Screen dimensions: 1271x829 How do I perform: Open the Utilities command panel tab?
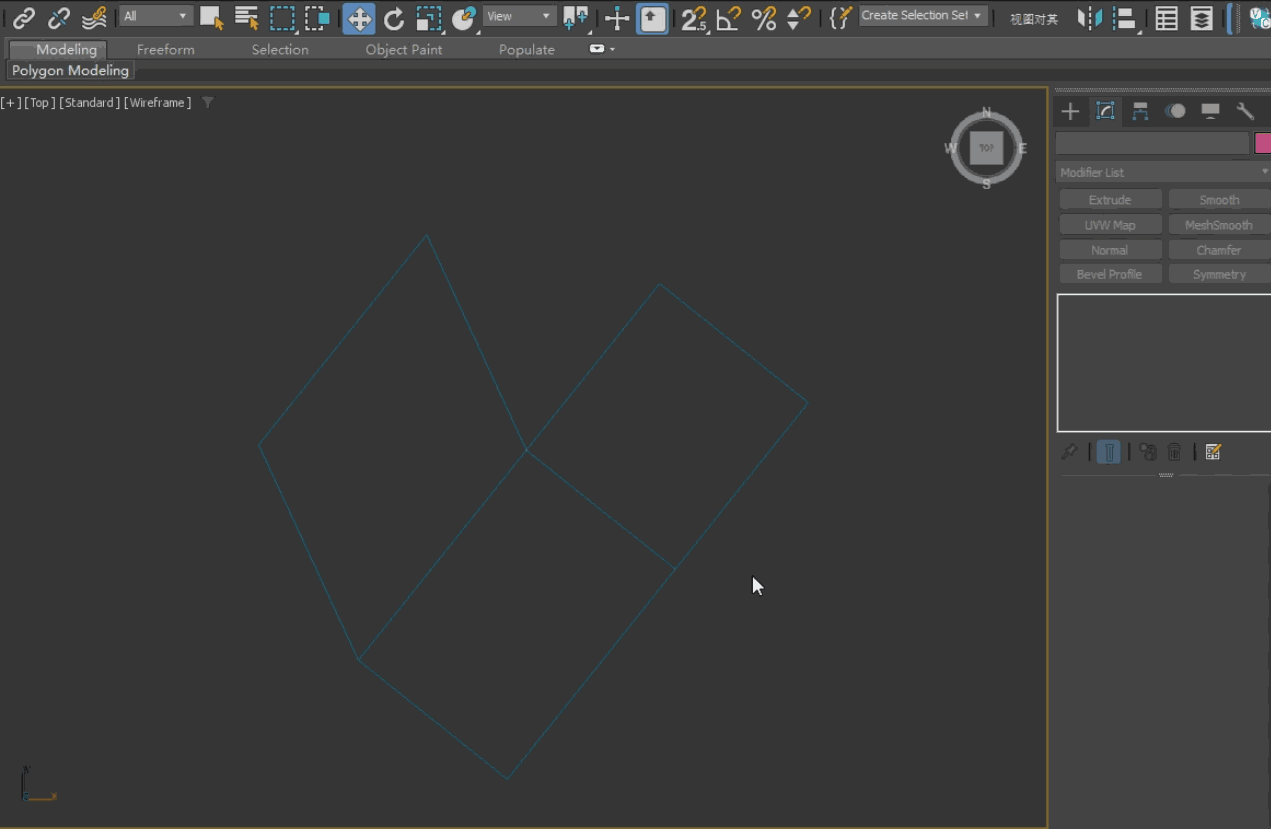1245,111
